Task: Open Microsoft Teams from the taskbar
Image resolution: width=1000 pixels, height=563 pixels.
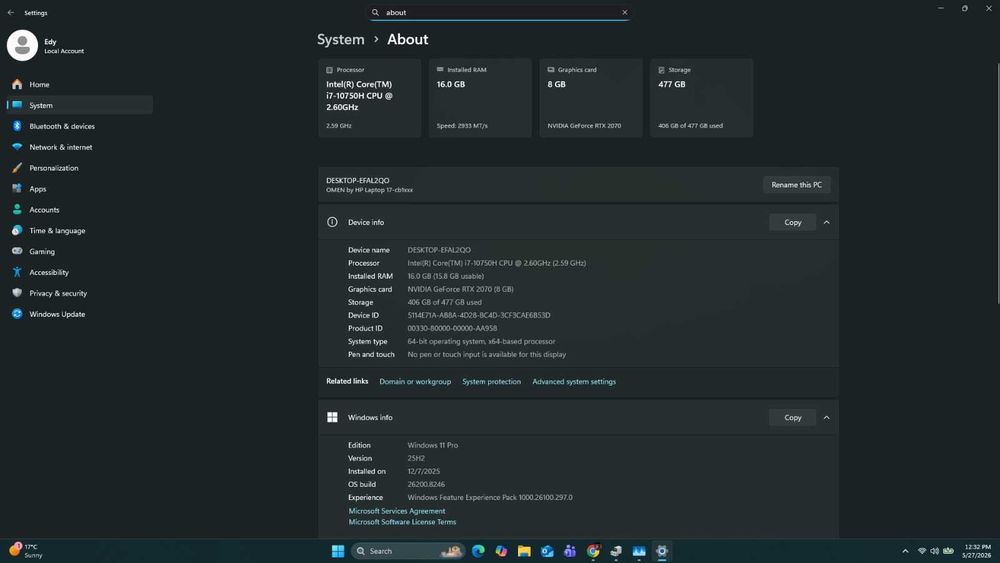Action: coord(570,551)
